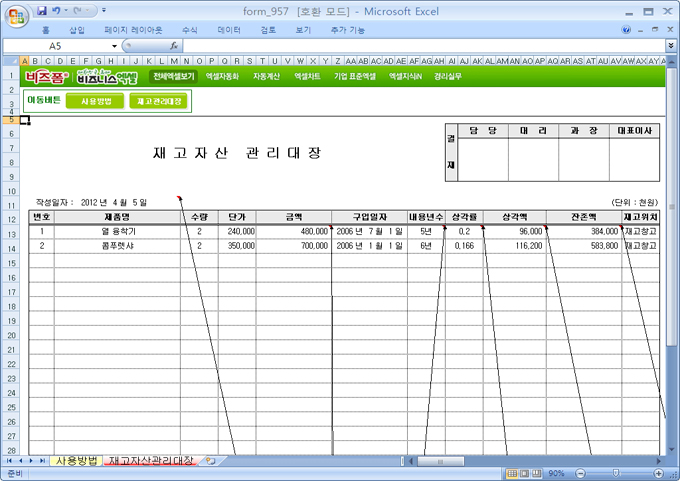
Task: Click the 기업 표준엑셀 banner link
Action: point(354,76)
